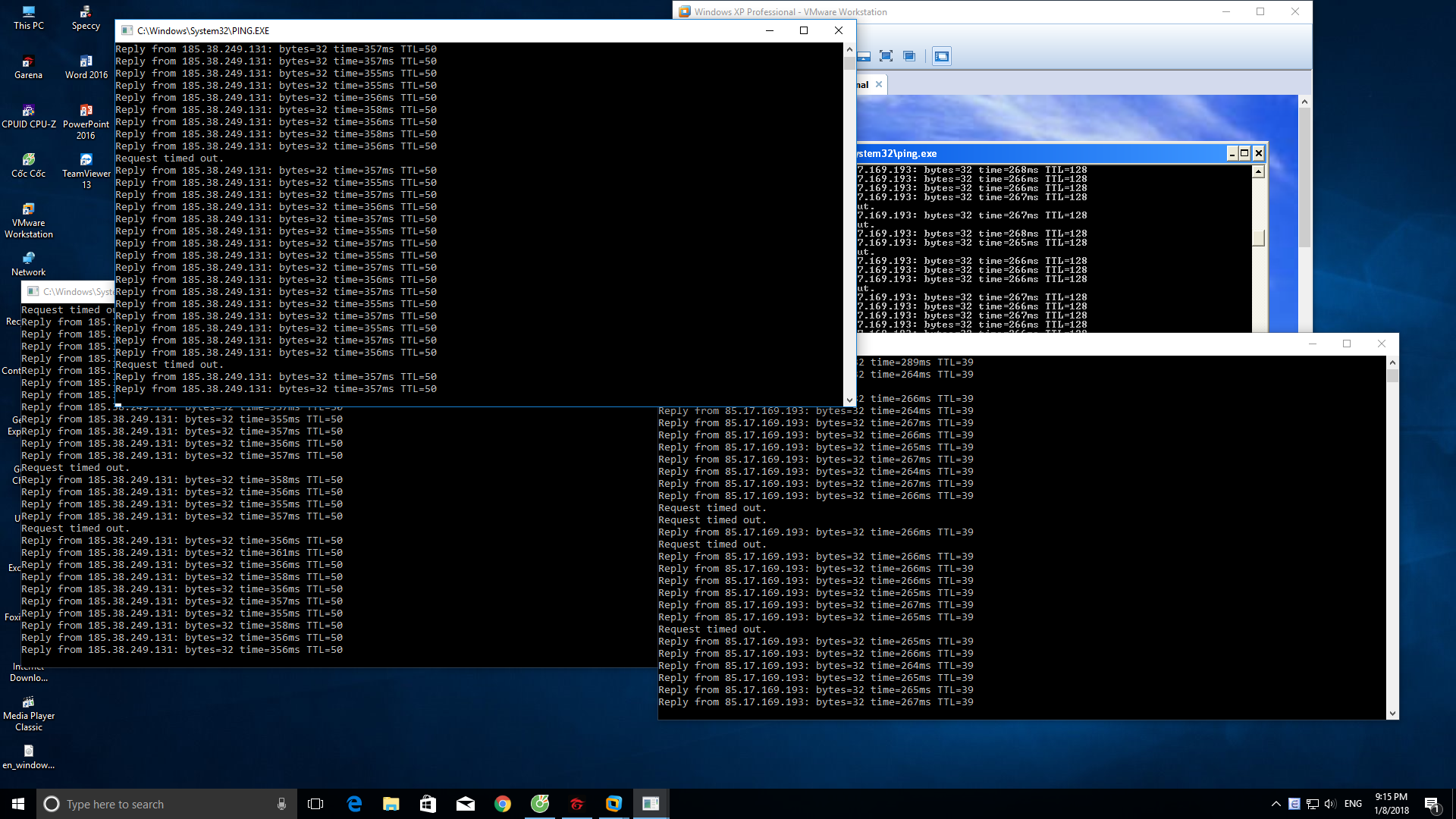Open the ENG language selector

(x=1353, y=804)
